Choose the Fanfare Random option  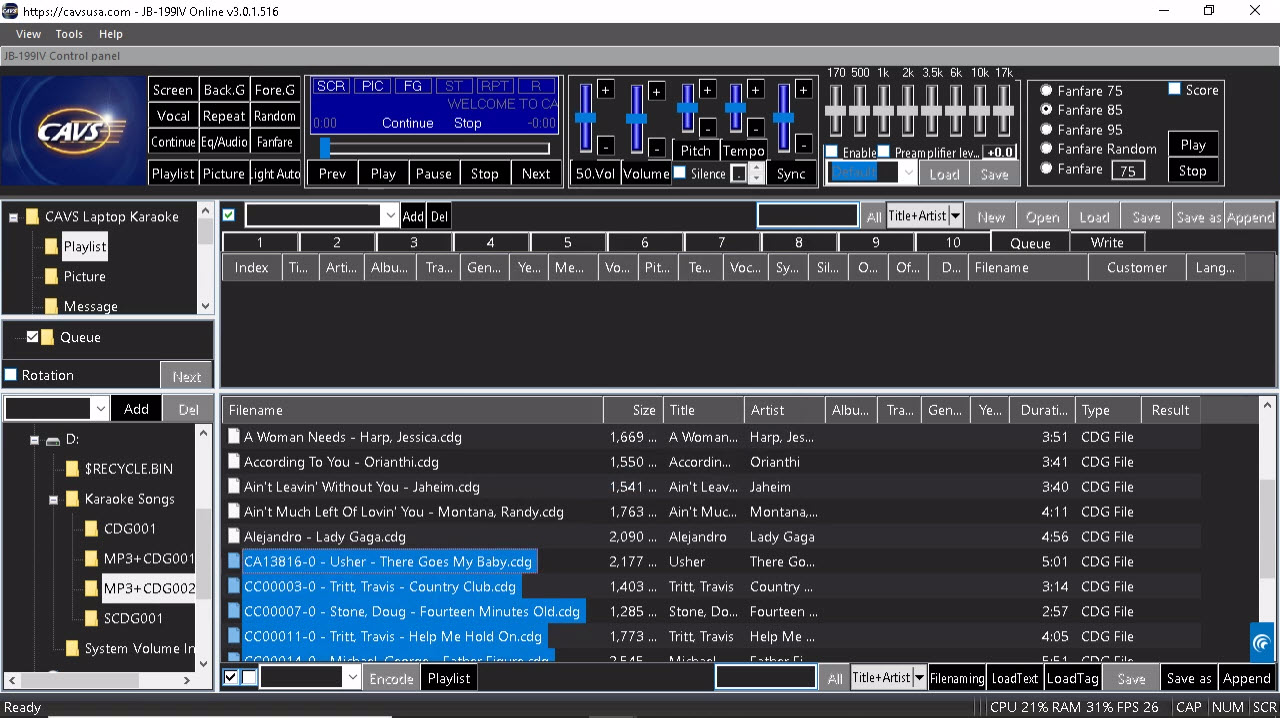pyautogui.click(x=1046, y=149)
